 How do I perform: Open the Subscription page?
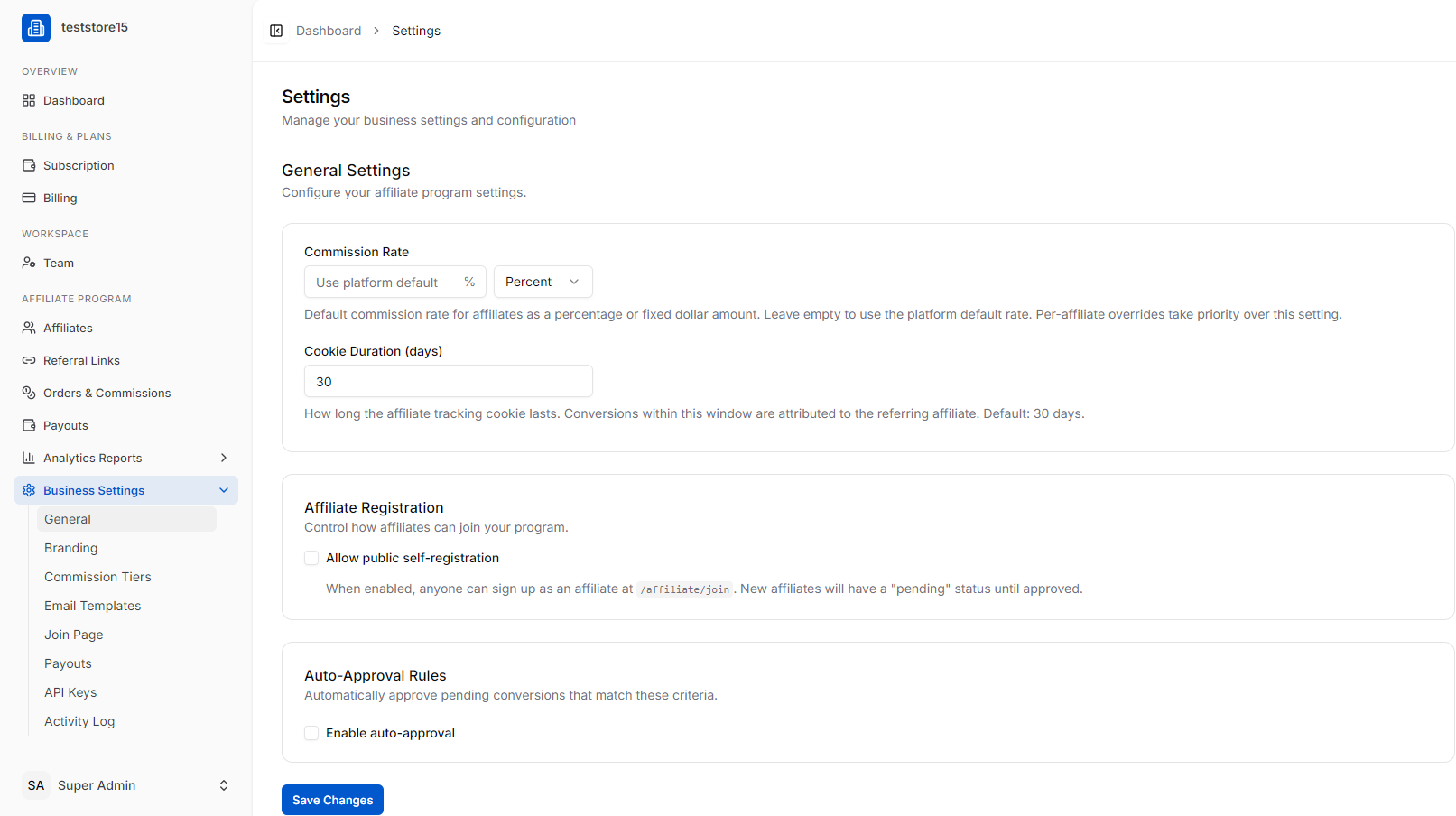[x=126, y=165]
